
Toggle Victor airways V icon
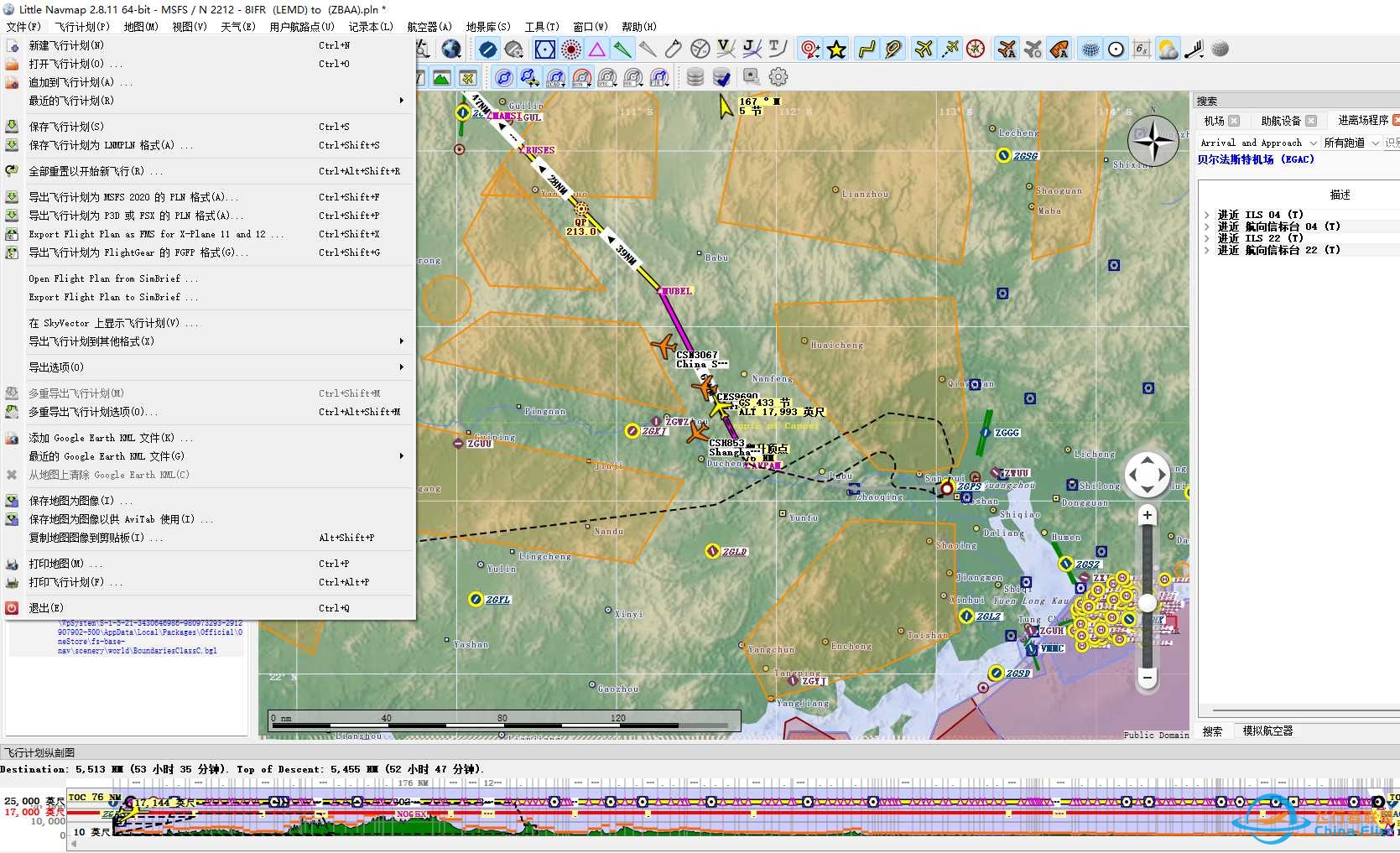tap(726, 49)
